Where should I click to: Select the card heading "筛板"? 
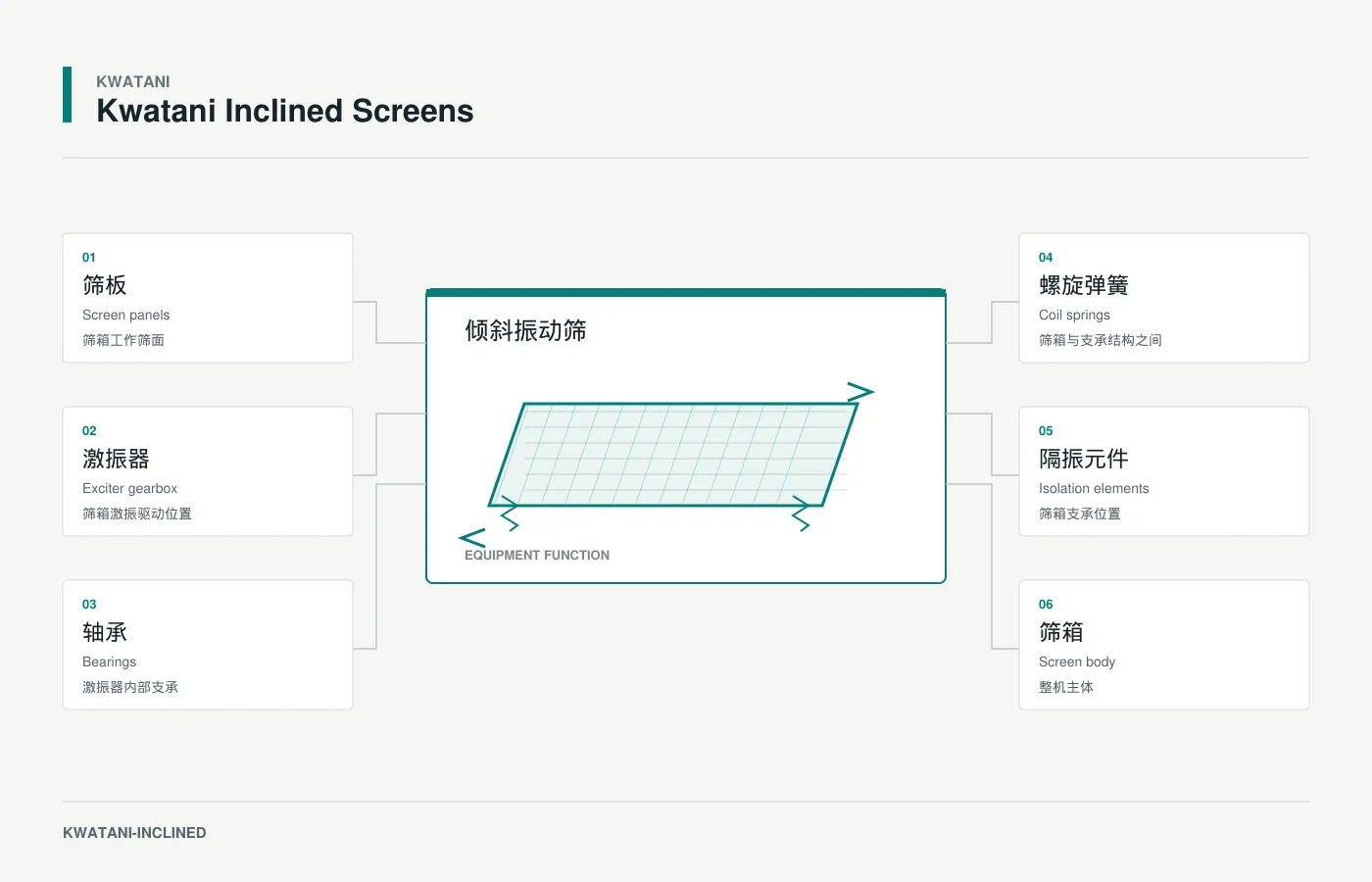pyautogui.click(x=105, y=285)
